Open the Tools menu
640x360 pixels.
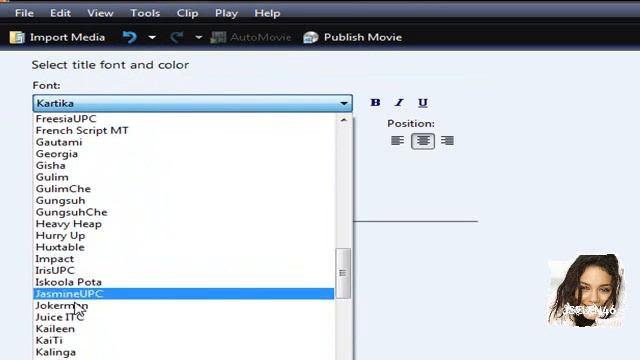[x=145, y=13]
